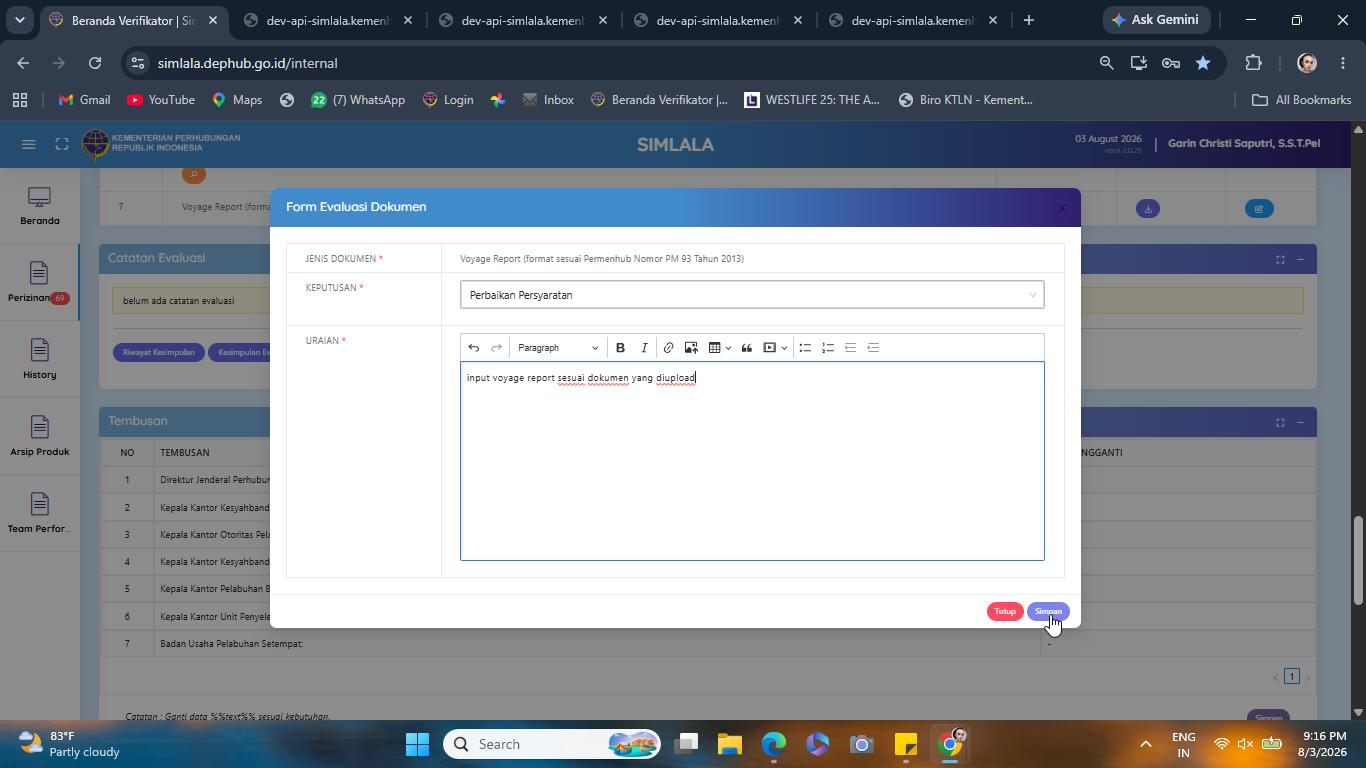Open History in the sidebar
The image size is (1366, 768).
pos(39,360)
